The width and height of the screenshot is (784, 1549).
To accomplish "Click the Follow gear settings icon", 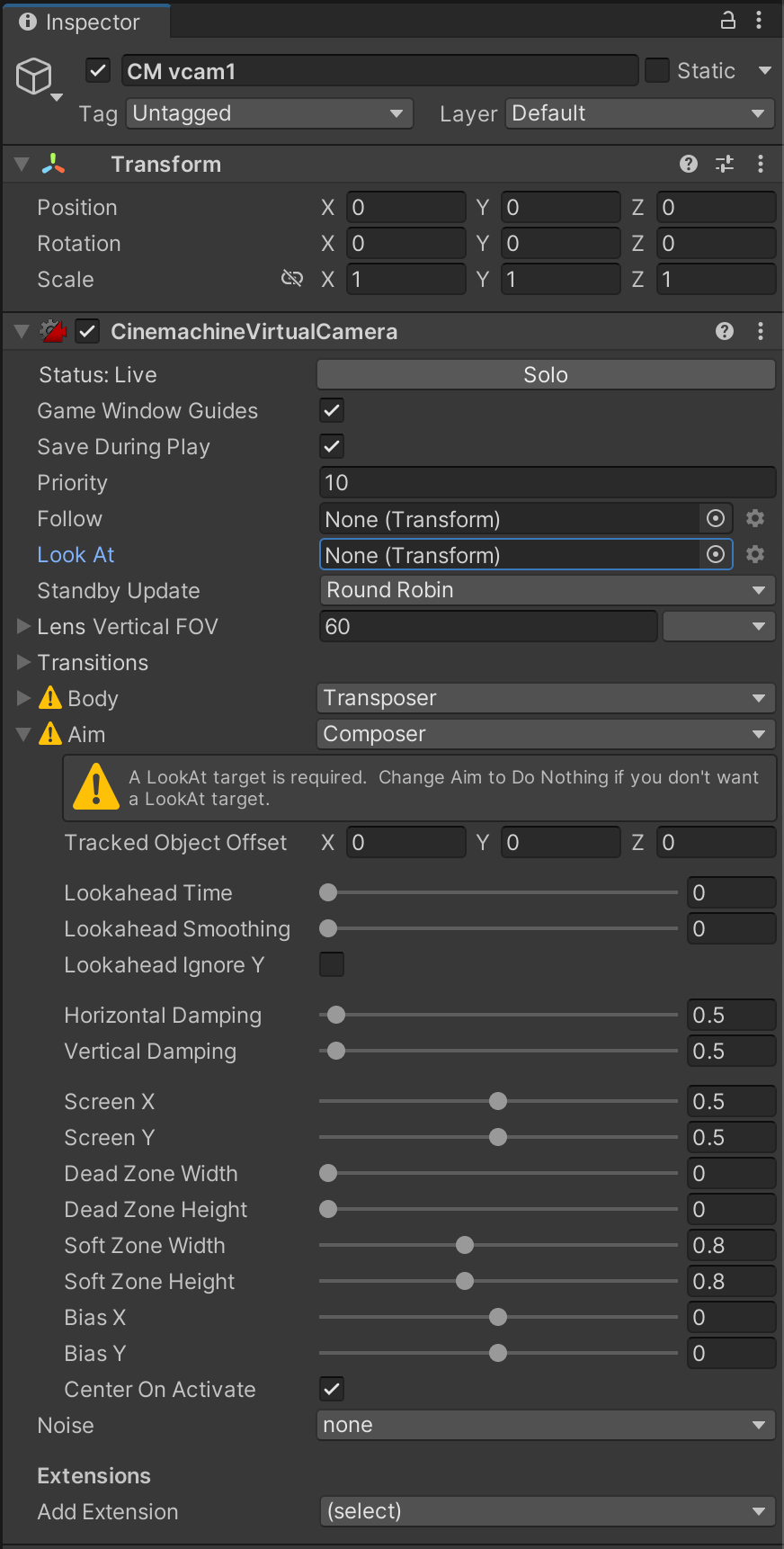I will tap(755, 518).
